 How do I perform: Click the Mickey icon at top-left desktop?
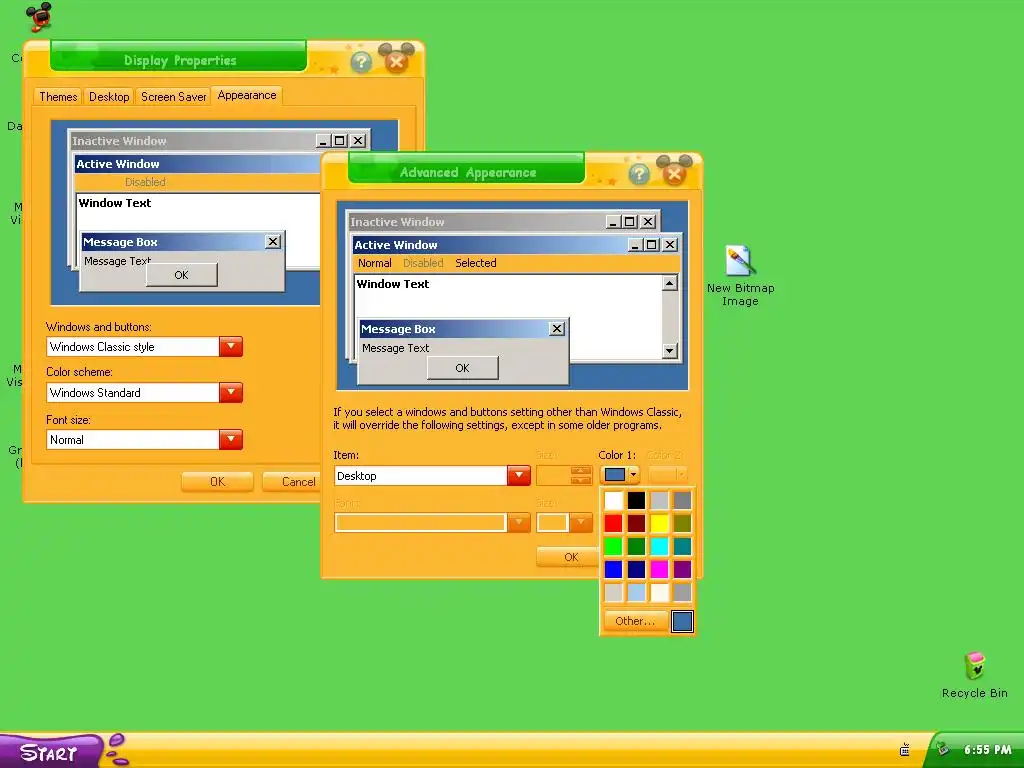click(39, 16)
